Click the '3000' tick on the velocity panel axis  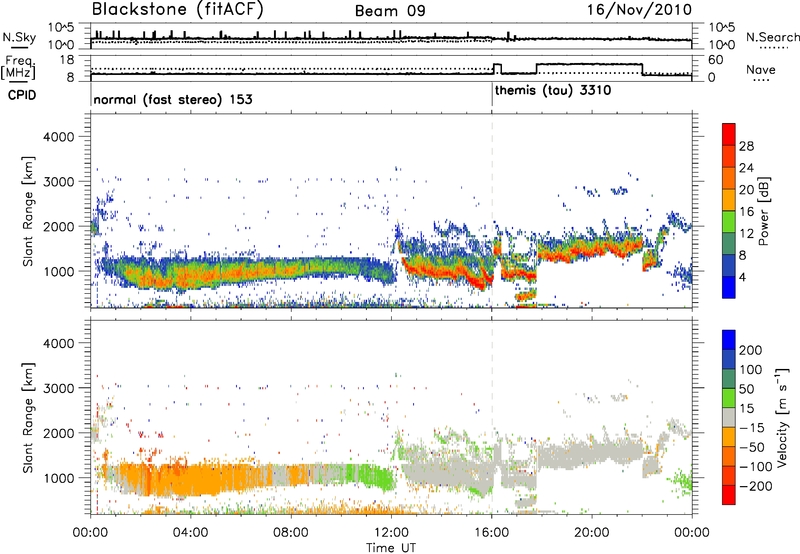pyautogui.click(x=58, y=388)
